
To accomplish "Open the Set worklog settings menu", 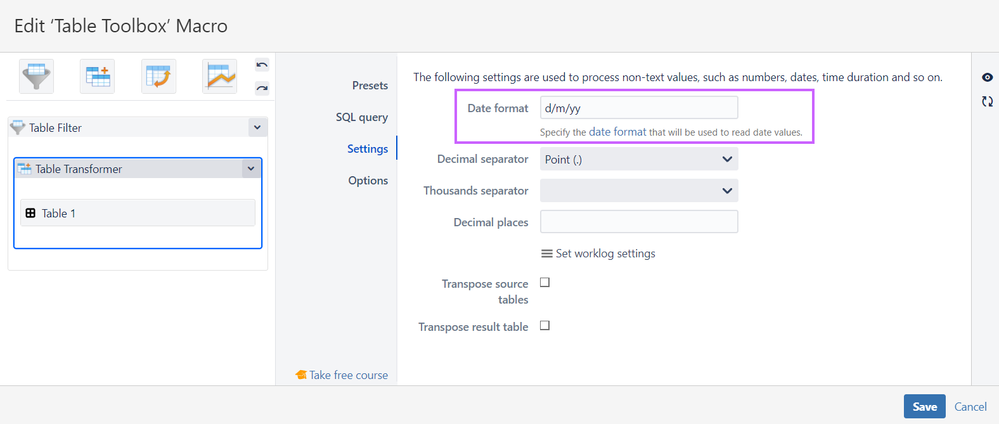I will [598, 253].
